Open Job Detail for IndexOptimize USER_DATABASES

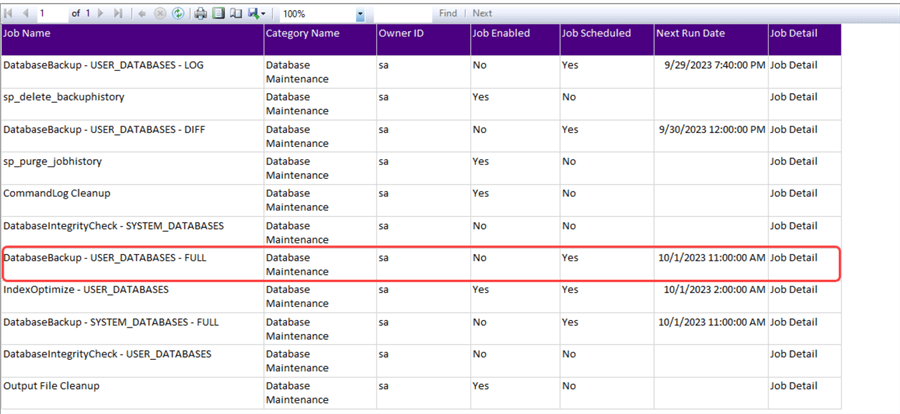pos(793,289)
